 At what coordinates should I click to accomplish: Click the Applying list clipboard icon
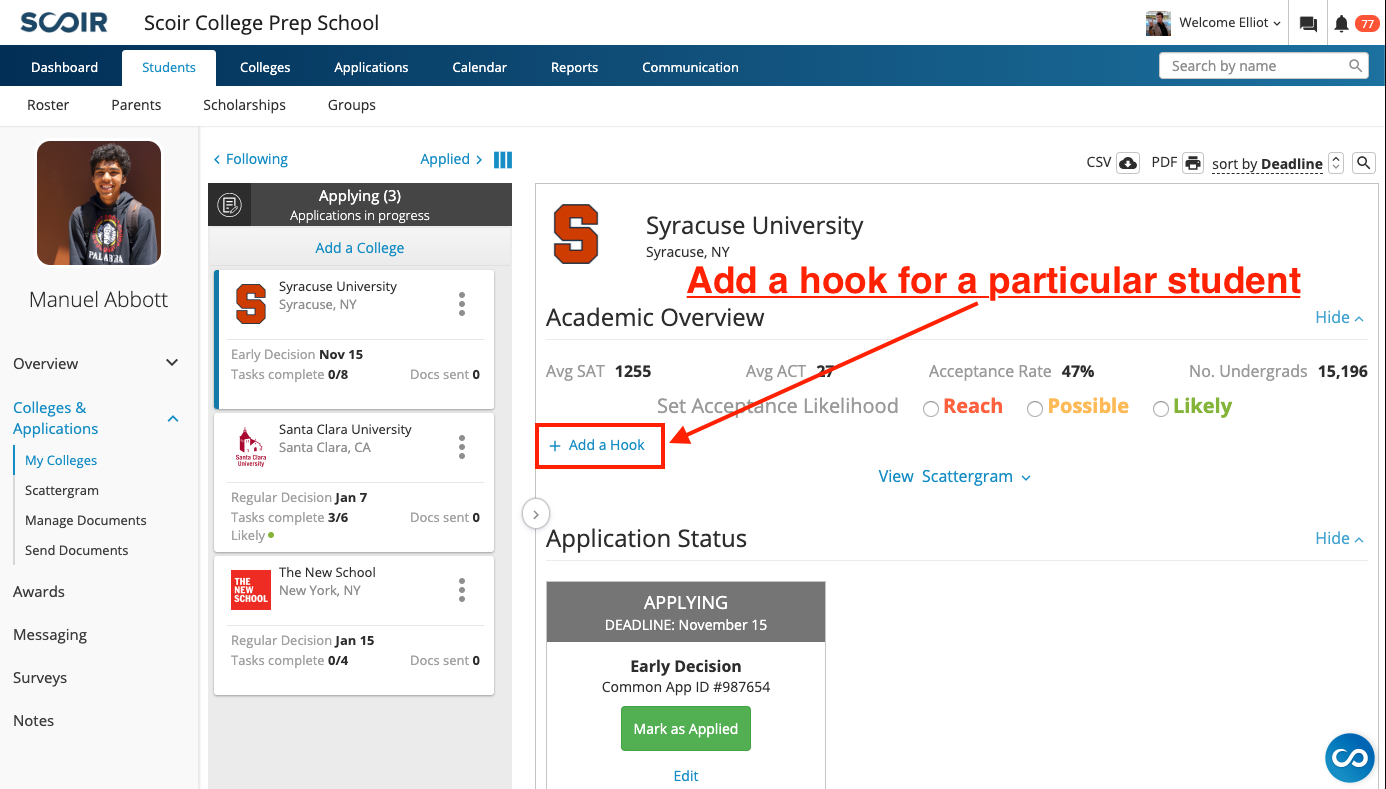point(230,205)
